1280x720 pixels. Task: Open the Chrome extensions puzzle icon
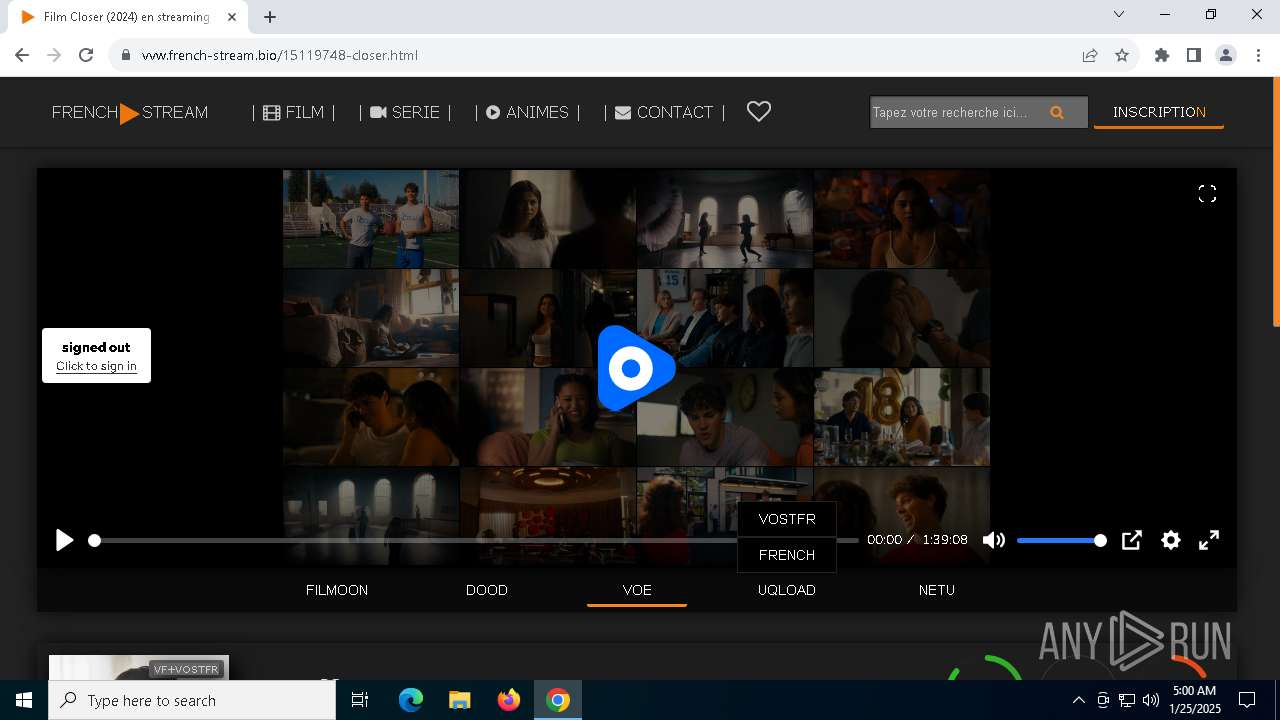[1162, 55]
